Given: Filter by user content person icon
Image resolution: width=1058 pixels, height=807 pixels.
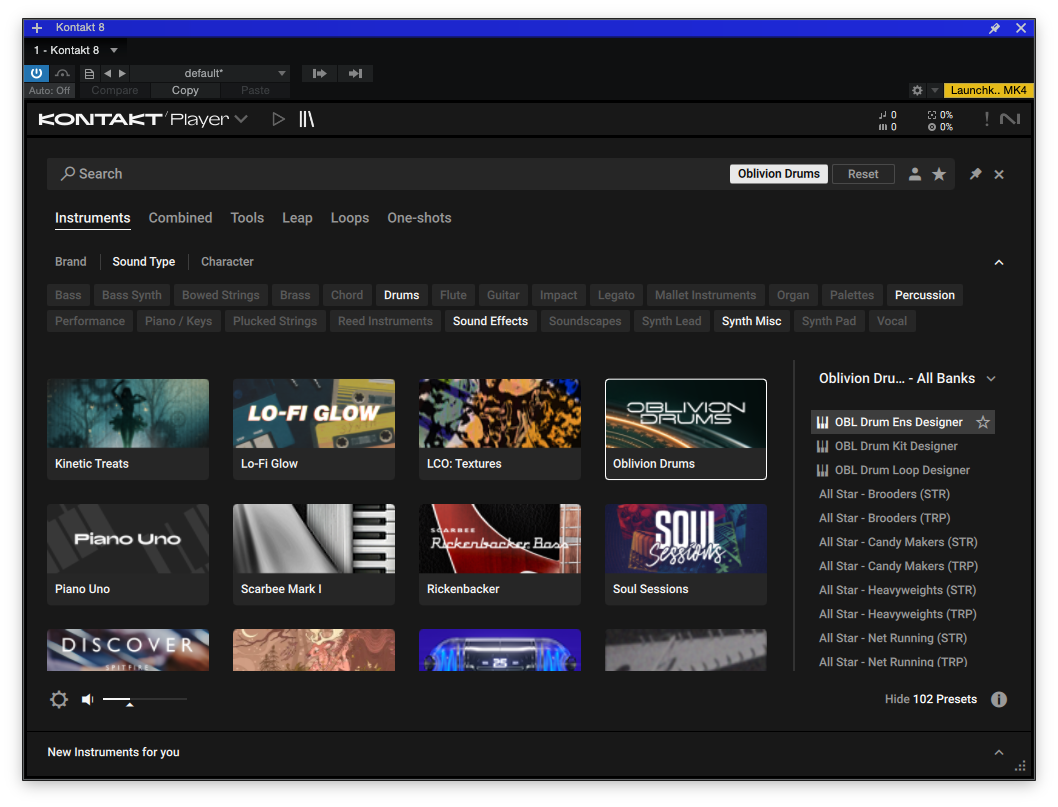Looking at the screenshot, I should tap(914, 174).
